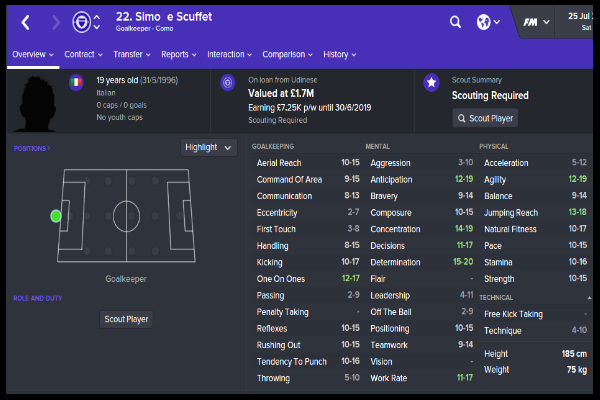Screen dimensions: 600x400
Task: Open the Transfer tab menu
Action: 132,54
